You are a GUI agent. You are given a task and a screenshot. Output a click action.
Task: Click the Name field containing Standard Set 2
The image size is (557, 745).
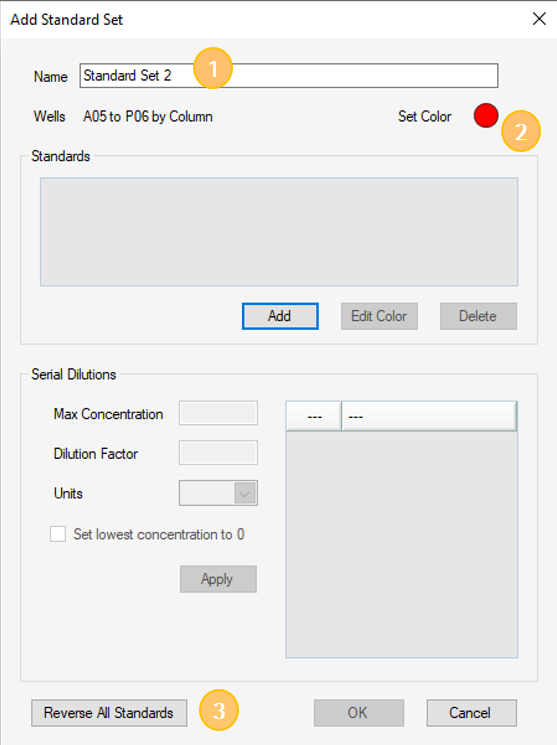click(289, 76)
